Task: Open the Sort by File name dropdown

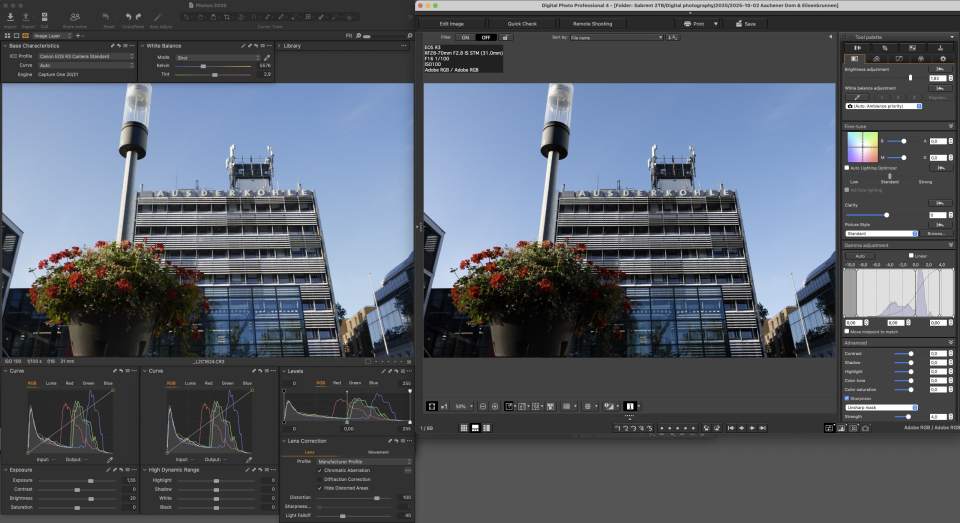Action: pyautogui.click(x=615, y=37)
